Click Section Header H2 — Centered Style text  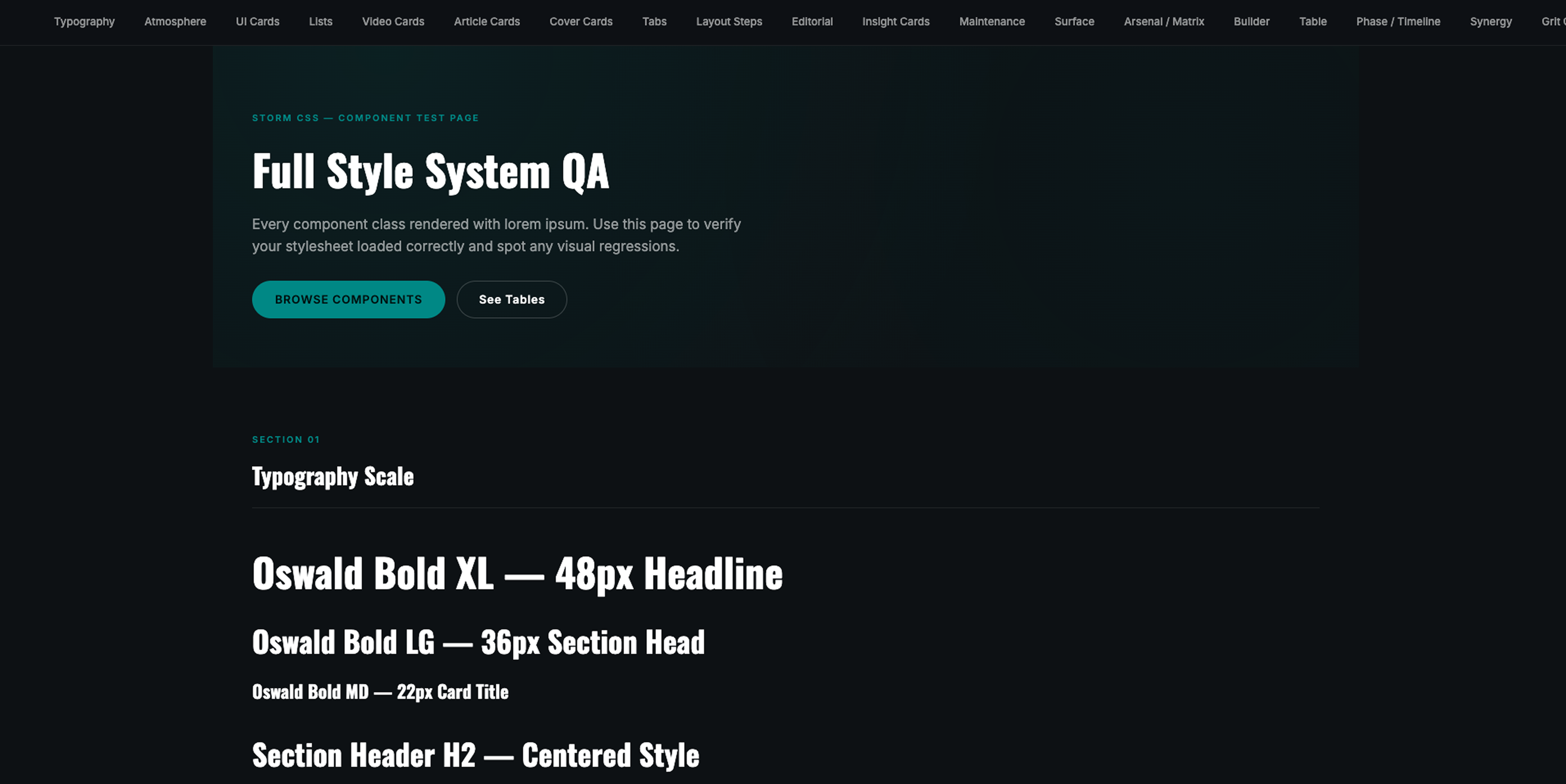click(x=476, y=755)
